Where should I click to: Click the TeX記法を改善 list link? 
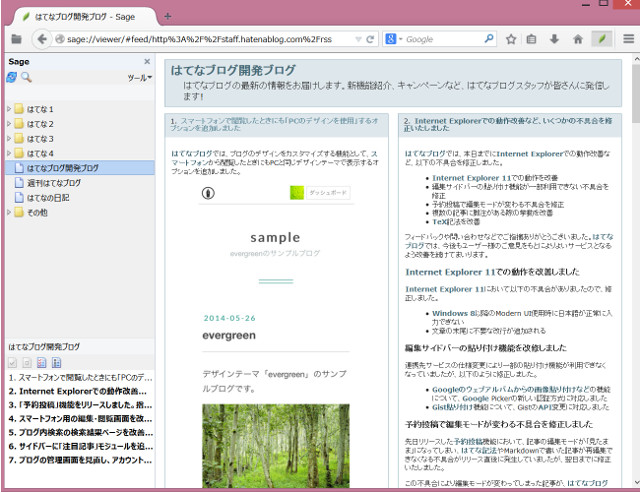pyautogui.click(x=456, y=222)
